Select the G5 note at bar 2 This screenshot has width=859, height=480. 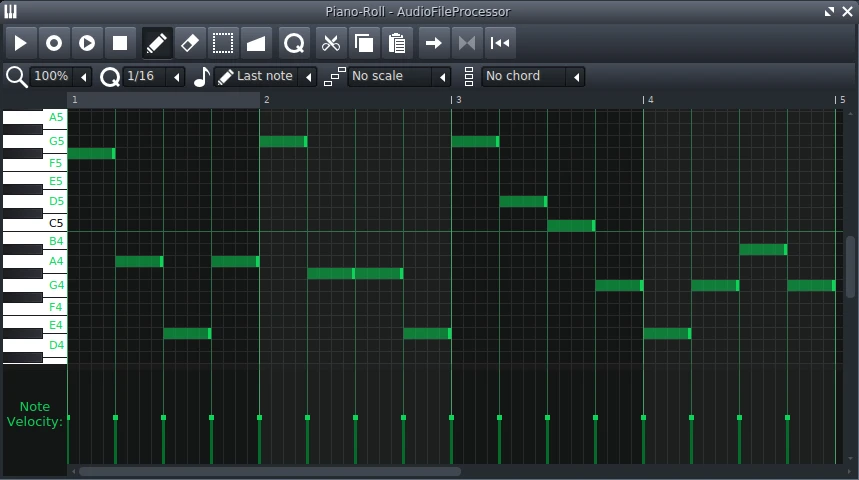click(283, 141)
